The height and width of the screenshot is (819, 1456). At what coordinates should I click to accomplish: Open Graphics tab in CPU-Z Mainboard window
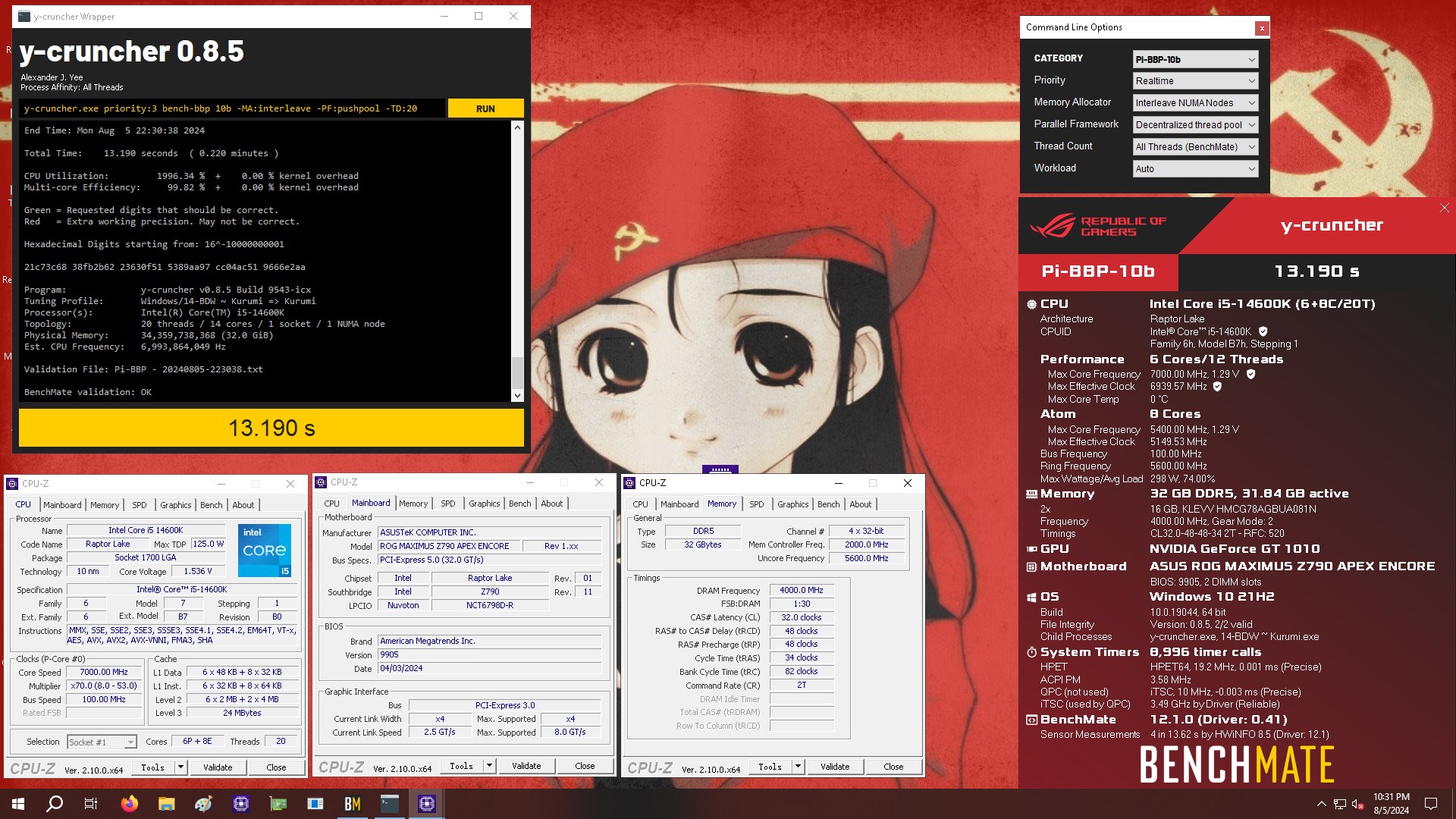click(485, 504)
